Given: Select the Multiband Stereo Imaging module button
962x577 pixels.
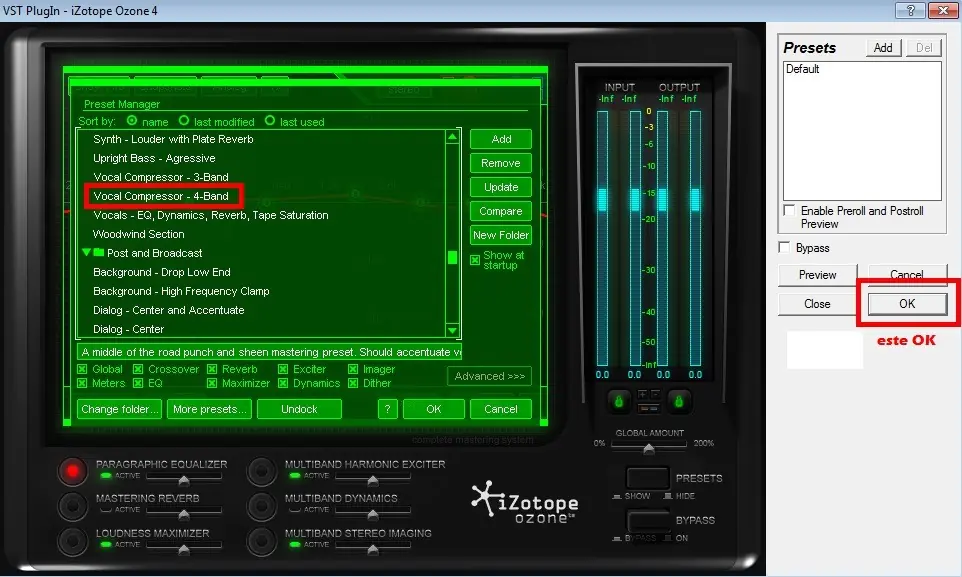Looking at the screenshot, I should 261,541.
